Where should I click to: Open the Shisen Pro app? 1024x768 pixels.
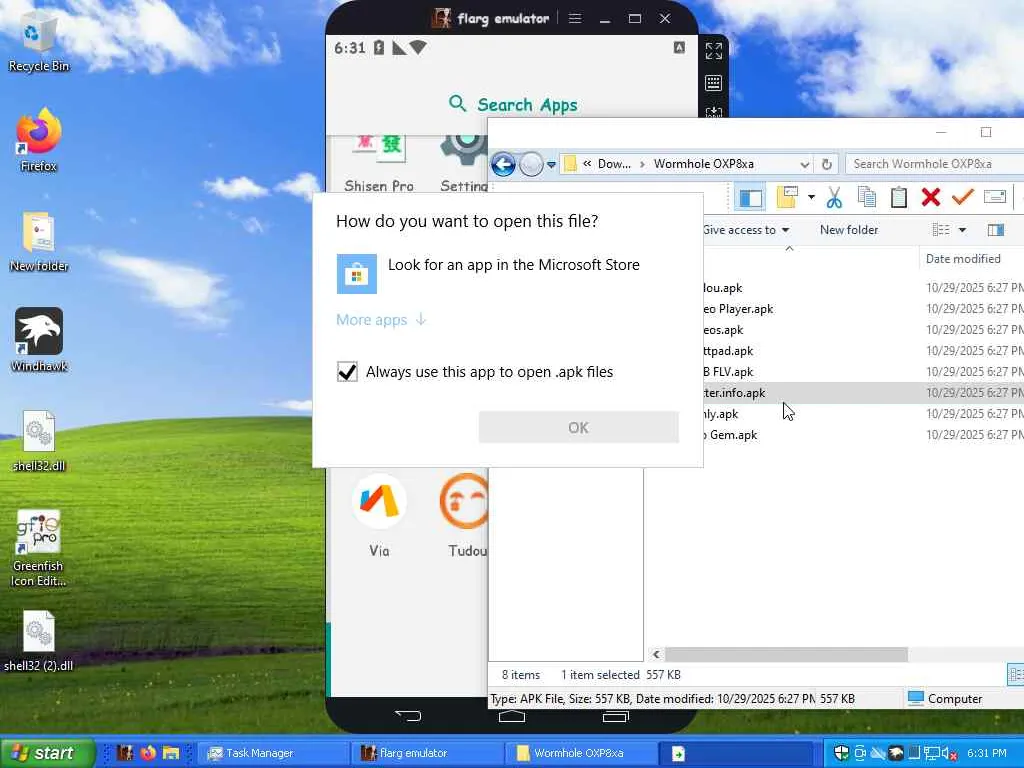click(x=379, y=164)
